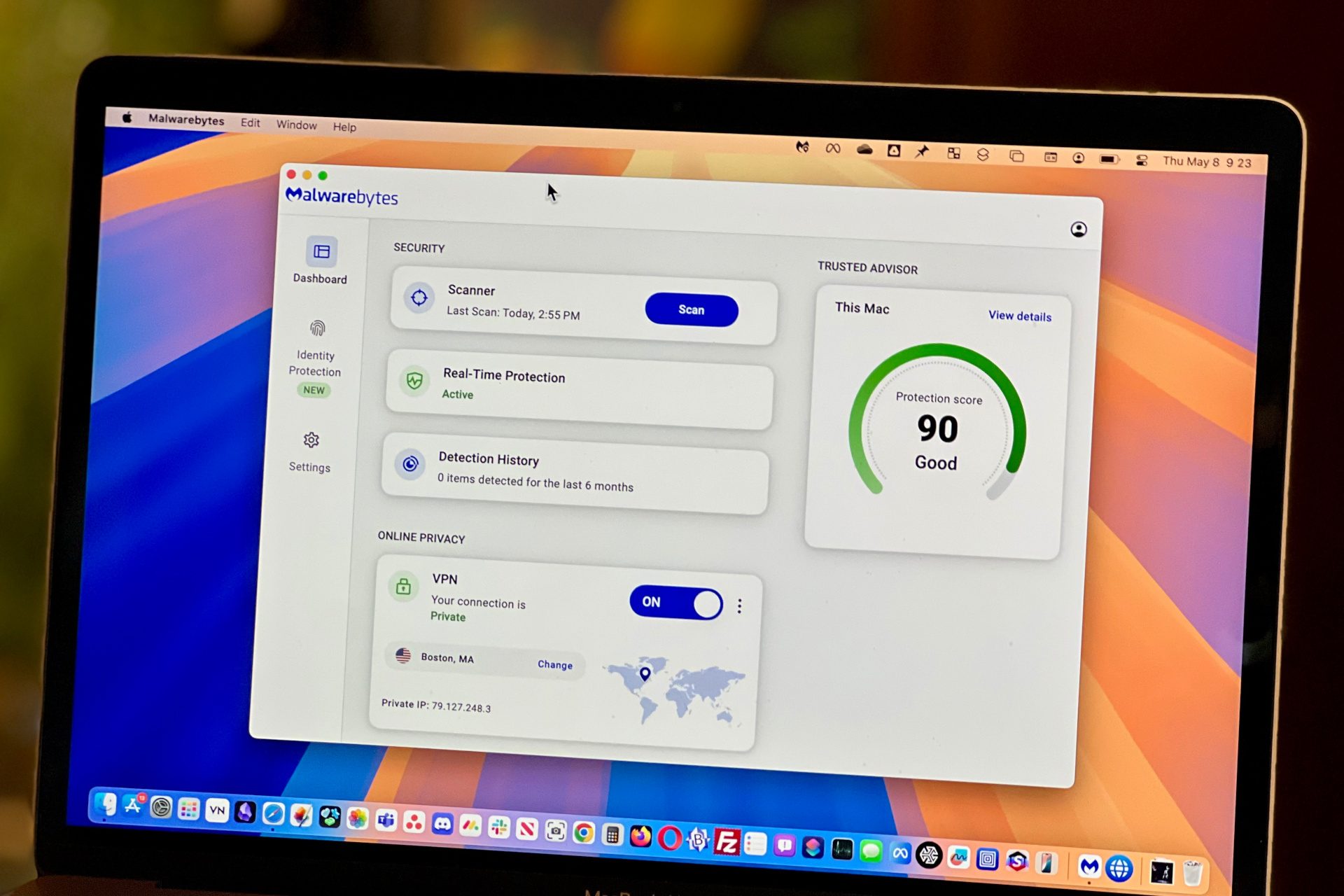Click the Real-Time Protection shield icon

(414, 381)
